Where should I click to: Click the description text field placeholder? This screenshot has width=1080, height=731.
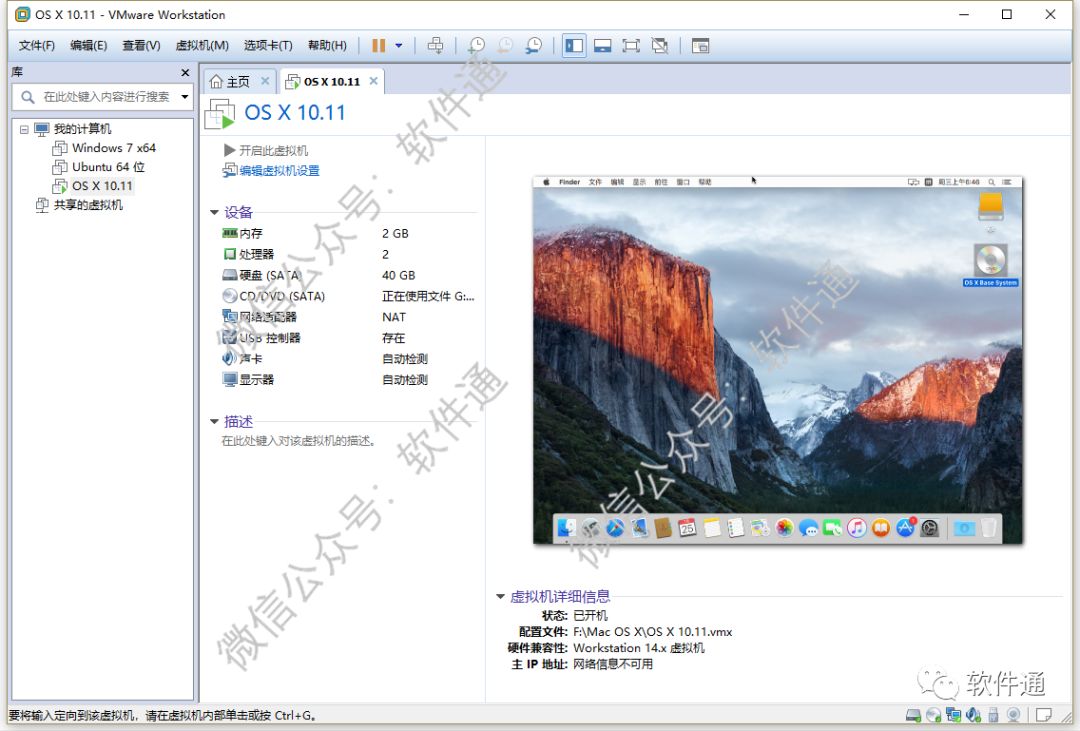coord(299,441)
